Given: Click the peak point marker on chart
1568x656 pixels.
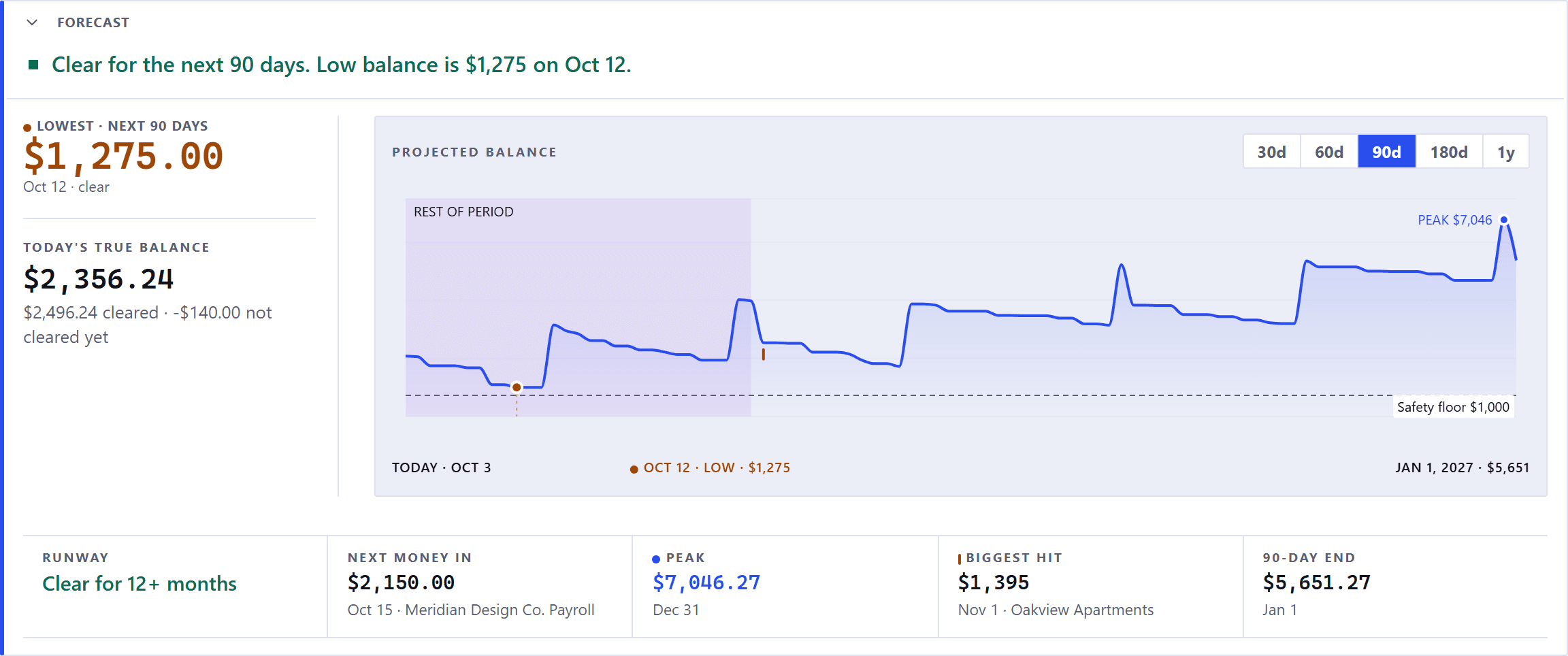Looking at the screenshot, I should pos(1504,220).
